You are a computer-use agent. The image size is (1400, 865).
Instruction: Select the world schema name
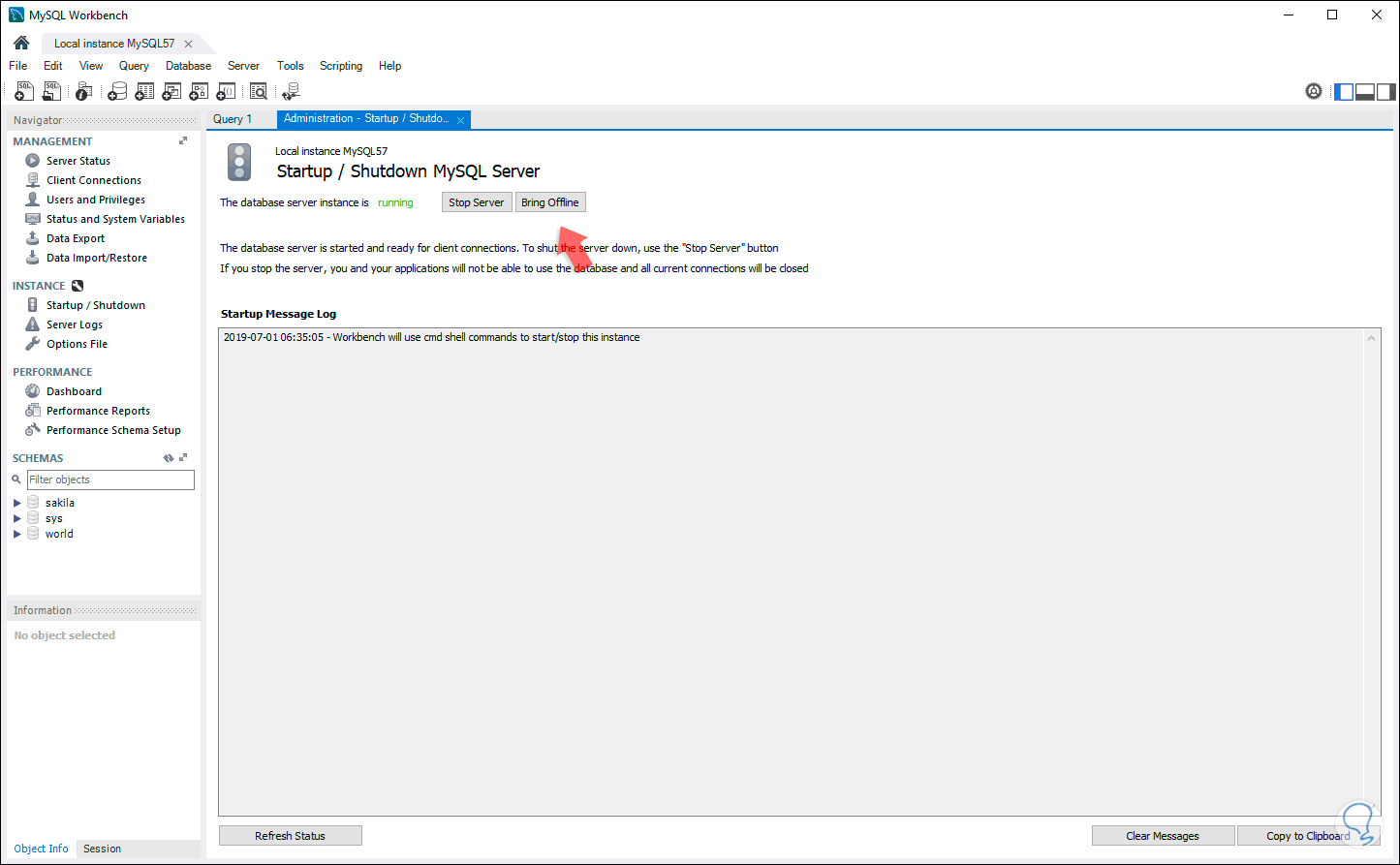pyautogui.click(x=59, y=534)
